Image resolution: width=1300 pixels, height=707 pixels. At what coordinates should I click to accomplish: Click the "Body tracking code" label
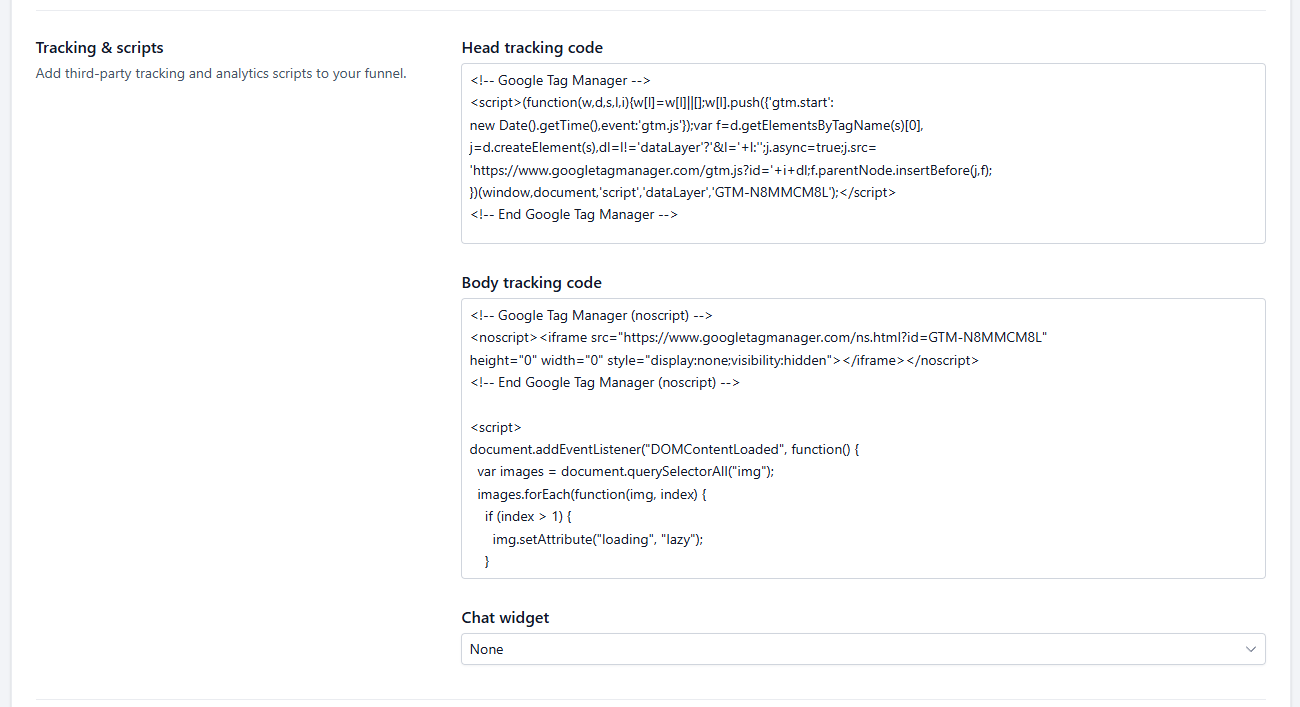tap(532, 283)
